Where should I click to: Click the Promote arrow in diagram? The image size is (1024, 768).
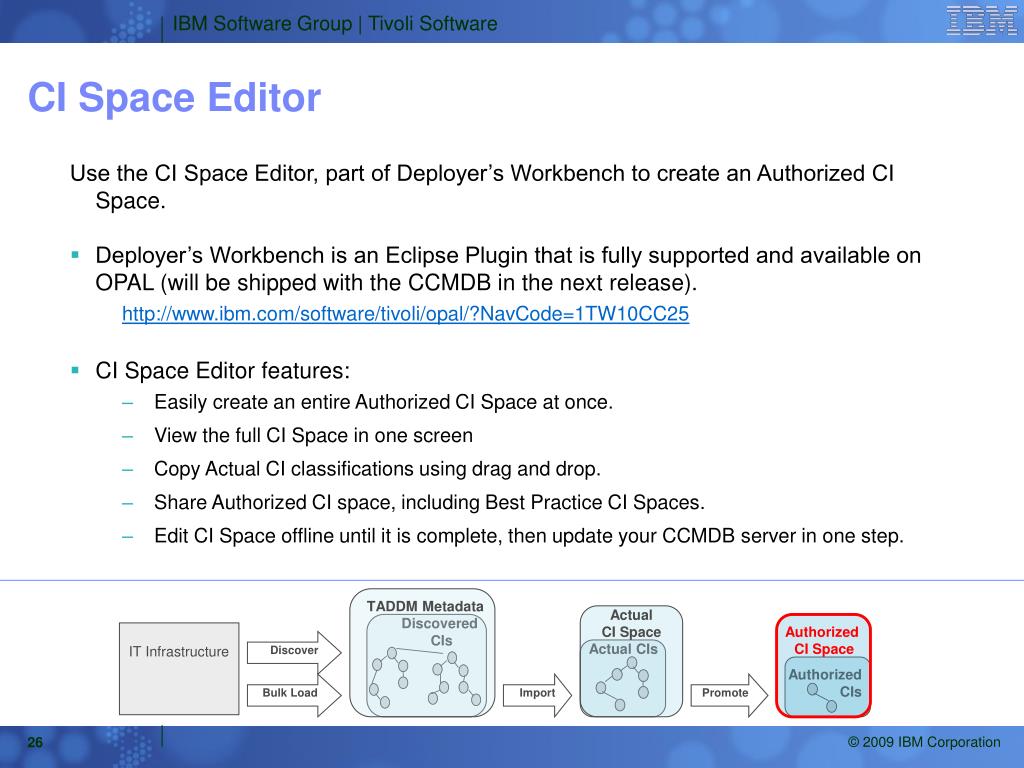tap(728, 693)
